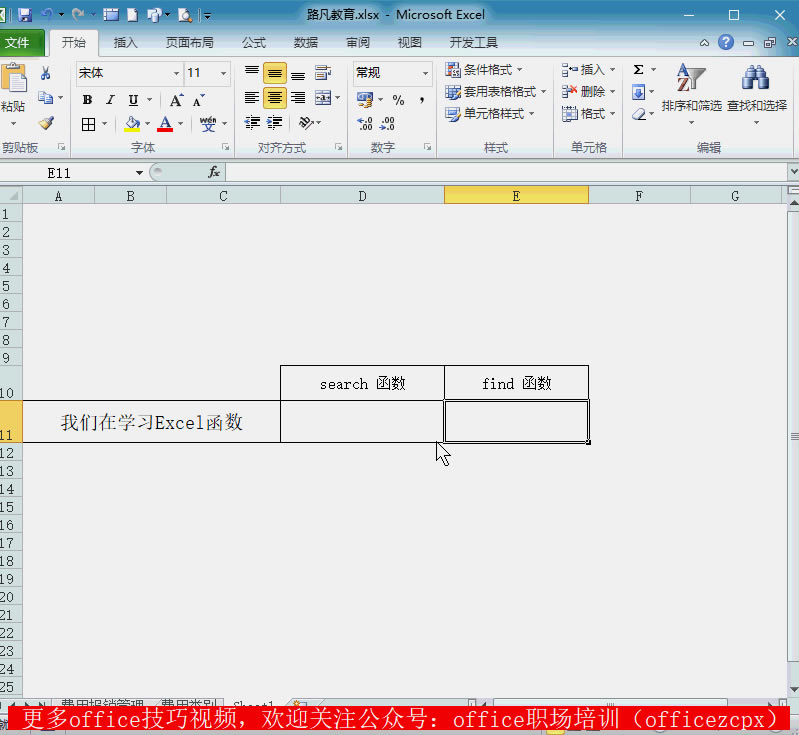Click 排序和筛选 sort and filter icon

[691, 90]
